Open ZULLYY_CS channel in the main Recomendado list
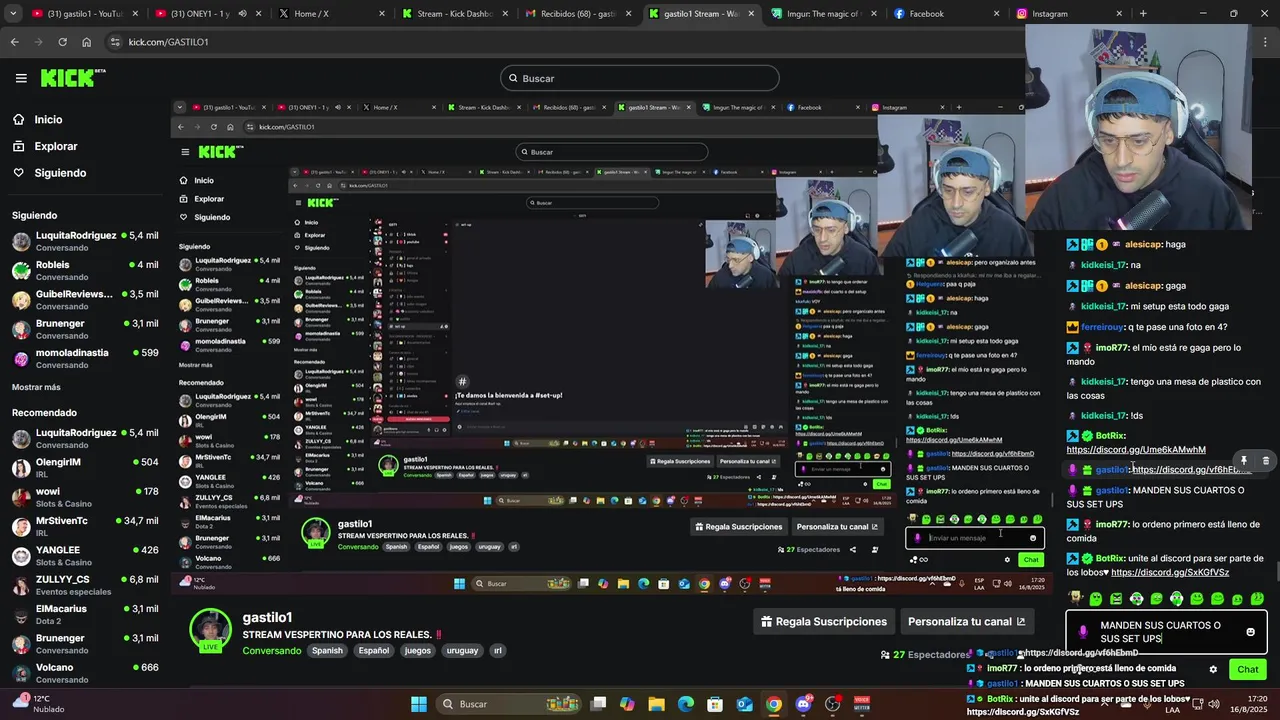Screen dimensions: 1280x720 85,585
